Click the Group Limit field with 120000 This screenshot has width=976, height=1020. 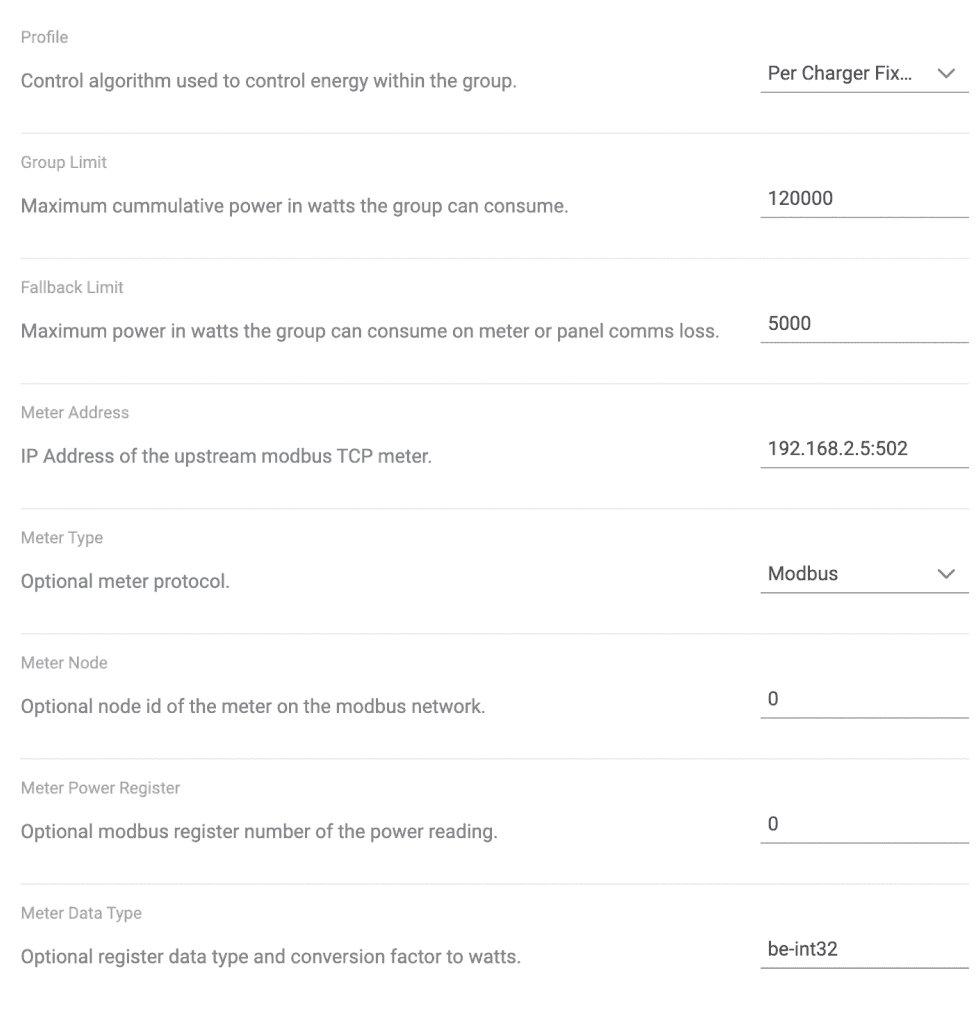863,198
